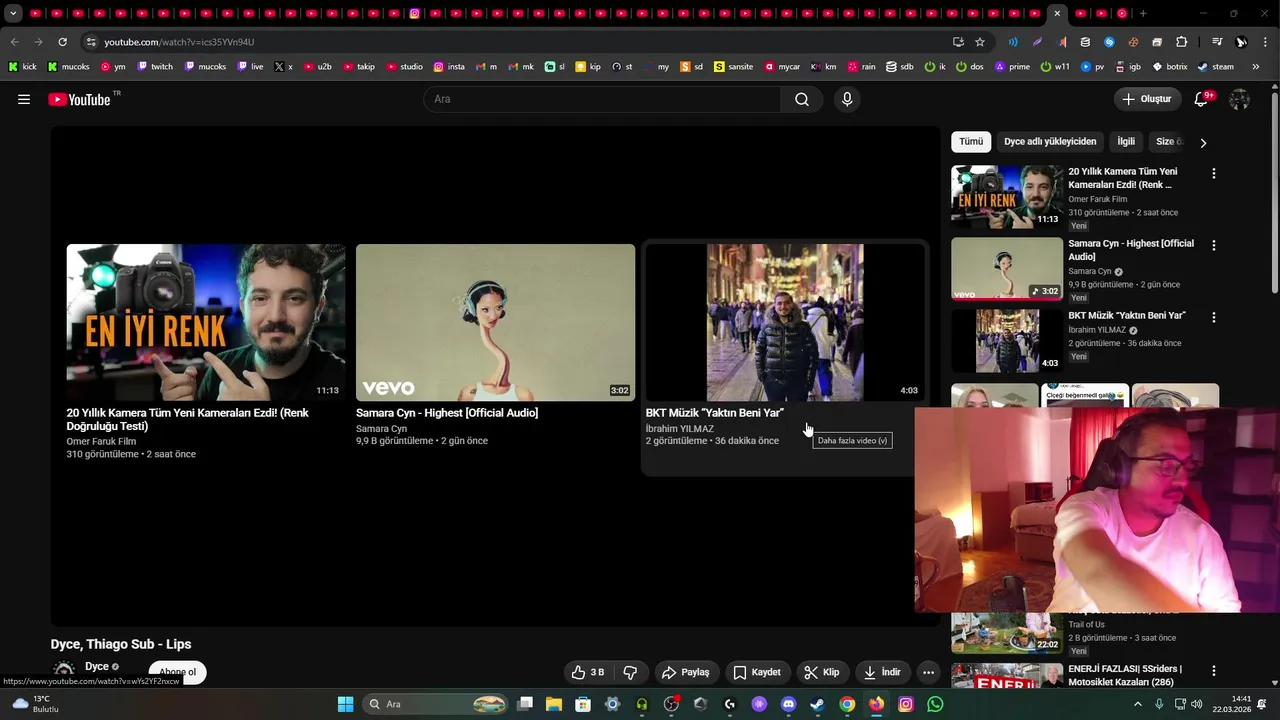Subscribe with the Abone ol button
The width and height of the screenshot is (1280, 720).
point(178,672)
